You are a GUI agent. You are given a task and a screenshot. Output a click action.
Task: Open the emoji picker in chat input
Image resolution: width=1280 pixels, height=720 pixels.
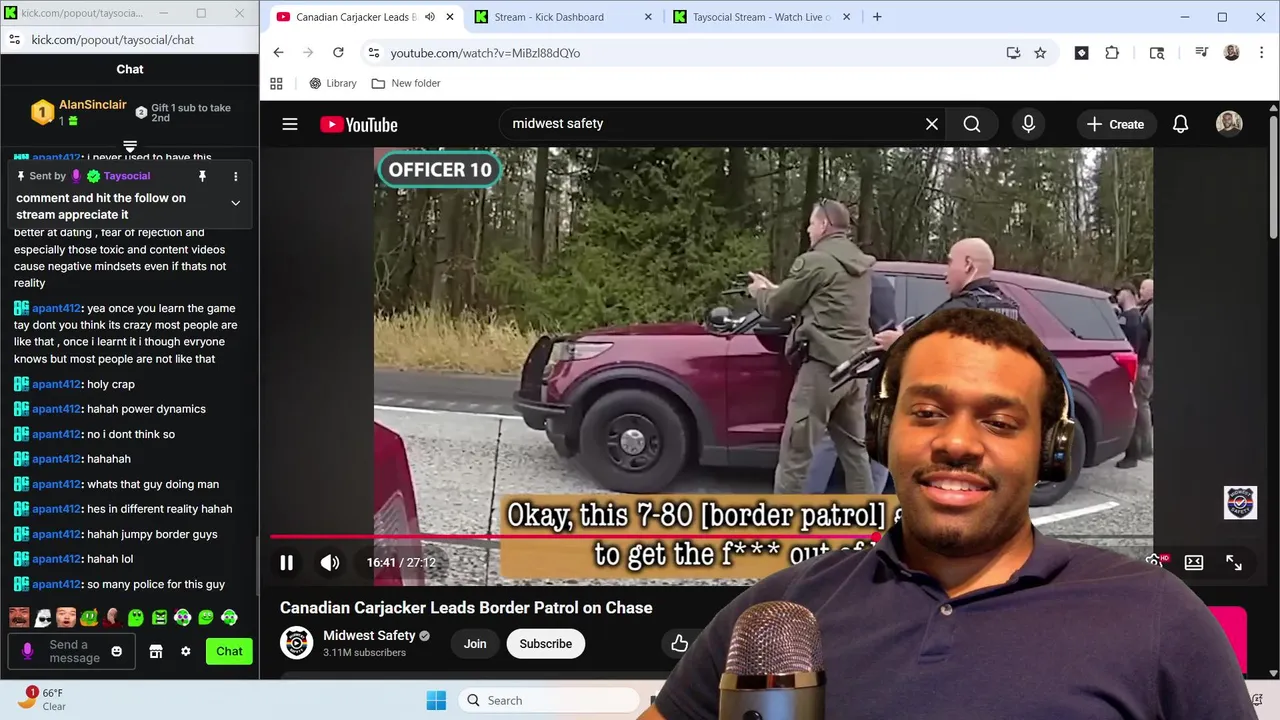117,651
